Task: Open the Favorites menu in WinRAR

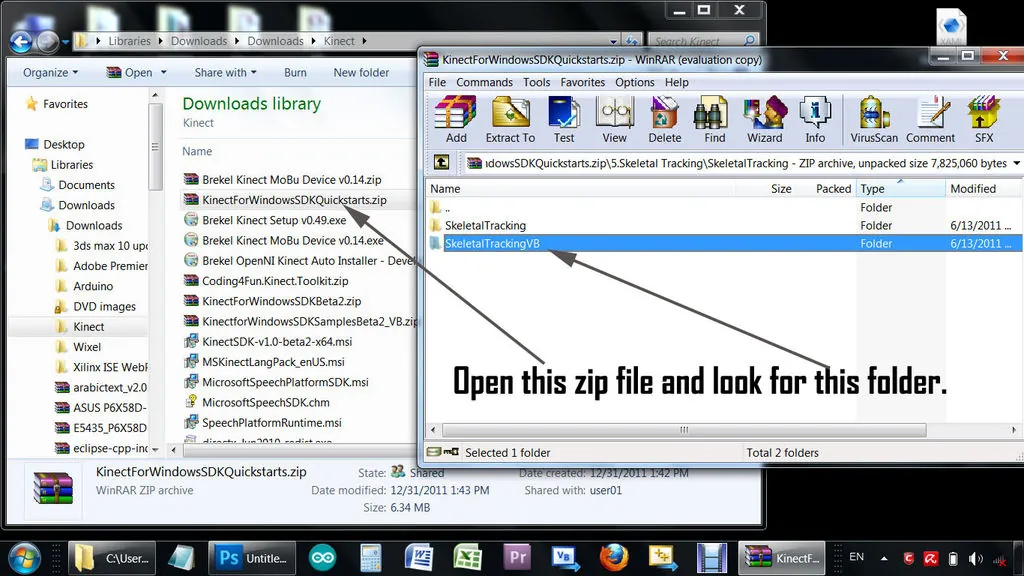Action: [x=582, y=82]
